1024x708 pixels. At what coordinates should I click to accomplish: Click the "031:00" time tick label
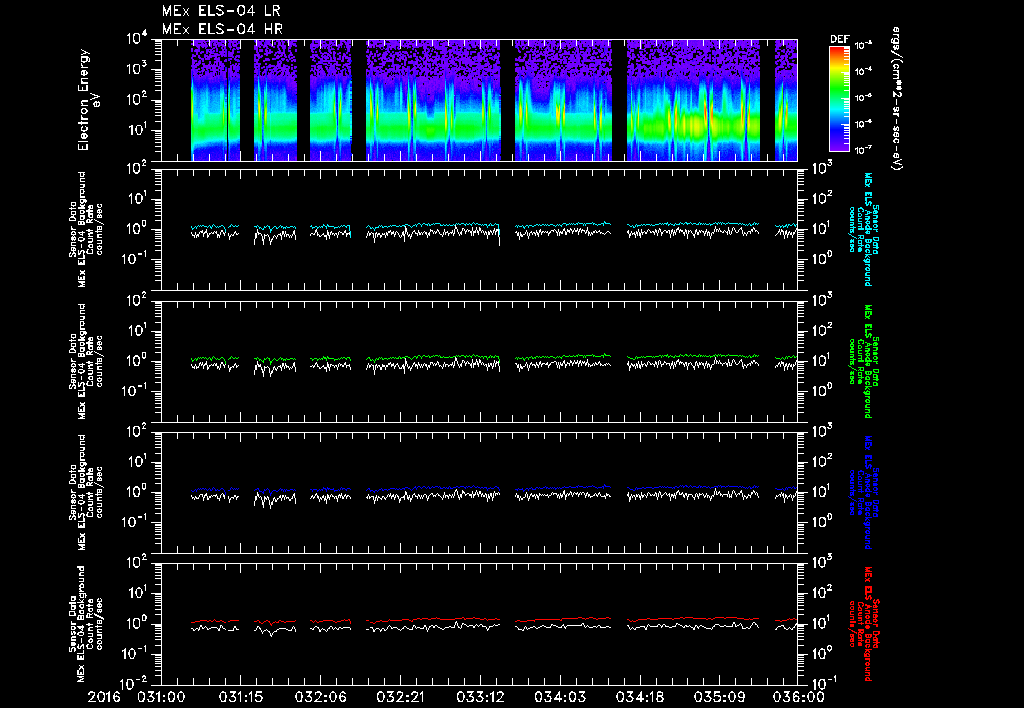161,697
